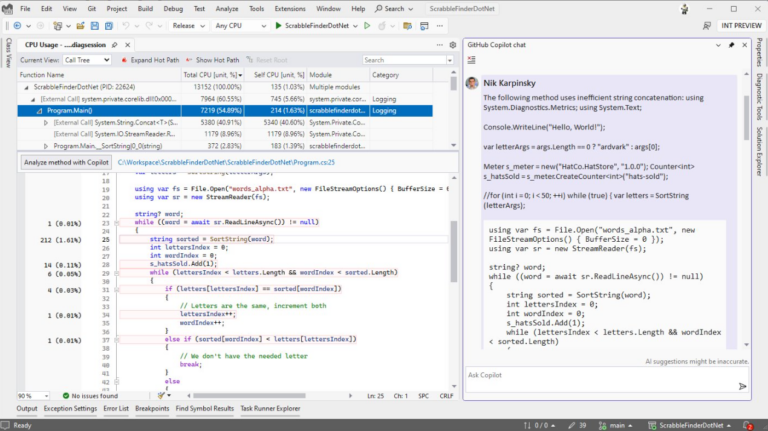Switch to the Error List tab
Screen dimensions: 768x431
click(x=116, y=408)
